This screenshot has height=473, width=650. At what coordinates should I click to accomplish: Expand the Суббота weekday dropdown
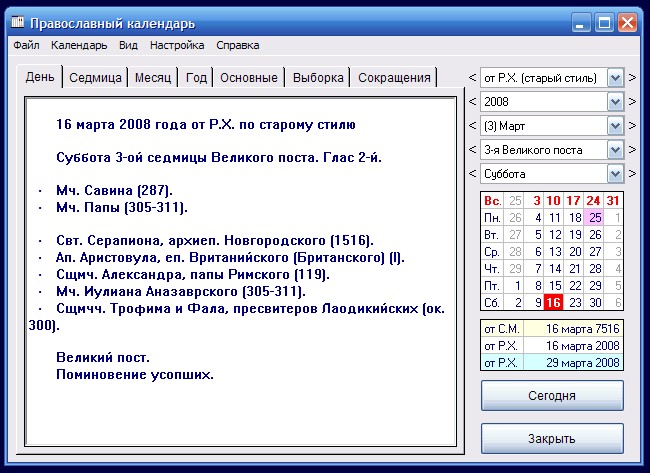pyautogui.click(x=615, y=174)
